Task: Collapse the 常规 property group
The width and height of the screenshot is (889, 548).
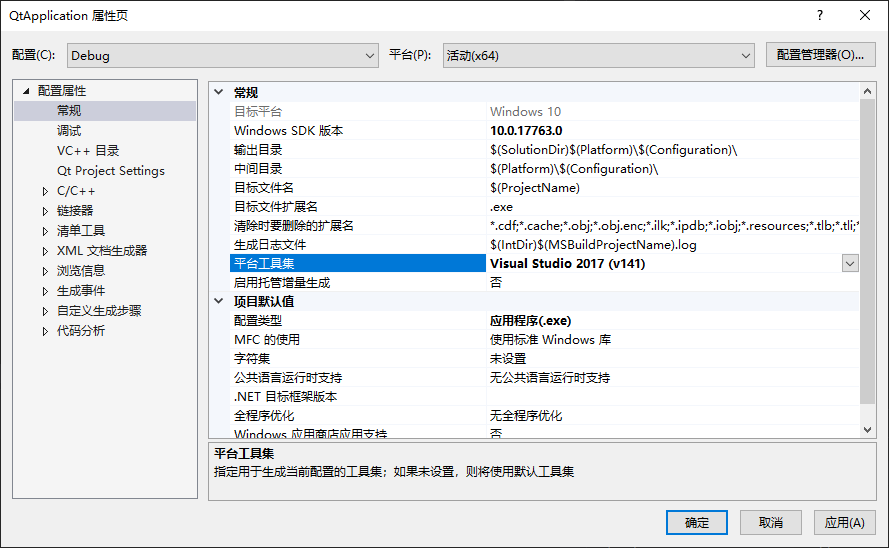Action: [x=219, y=92]
